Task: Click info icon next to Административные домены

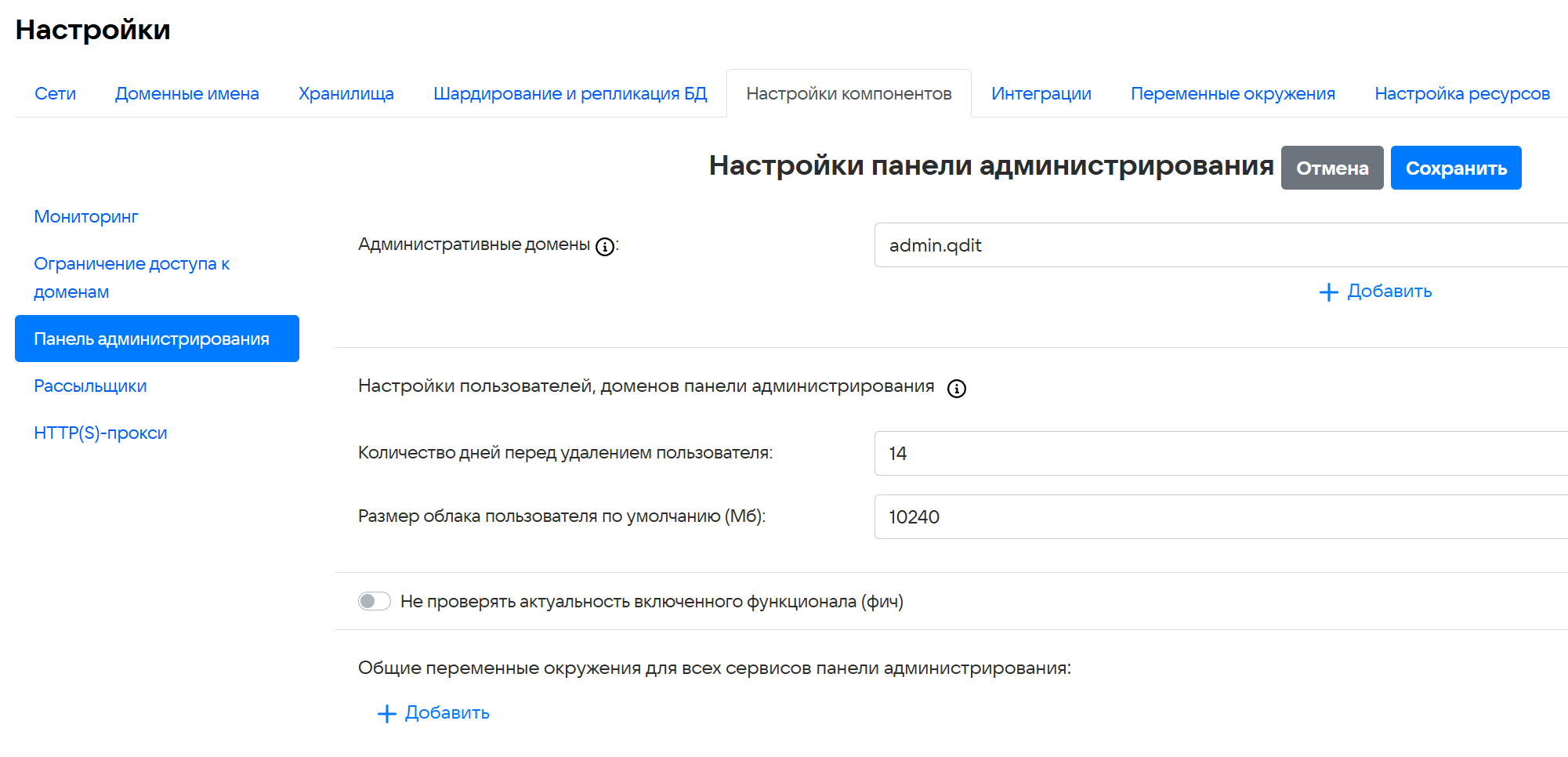Action: [x=604, y=247]
